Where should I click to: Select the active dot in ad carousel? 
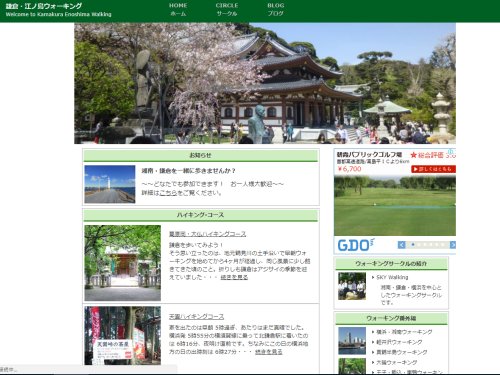(x=413, y=245)
